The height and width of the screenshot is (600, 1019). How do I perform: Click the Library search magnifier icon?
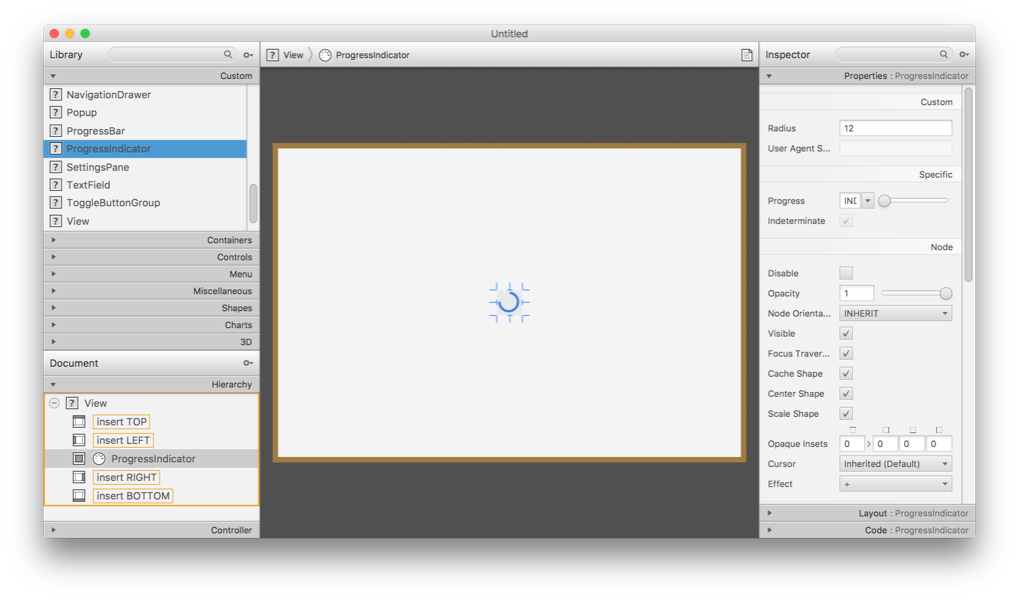click(x=227, y=55)
